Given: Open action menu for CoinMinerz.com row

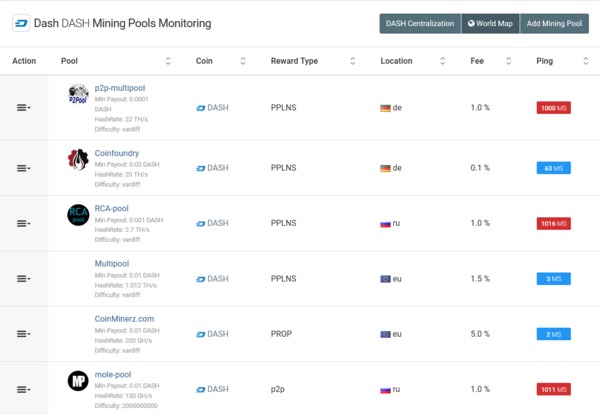Looking at the screenshot, I should point(23,334).
